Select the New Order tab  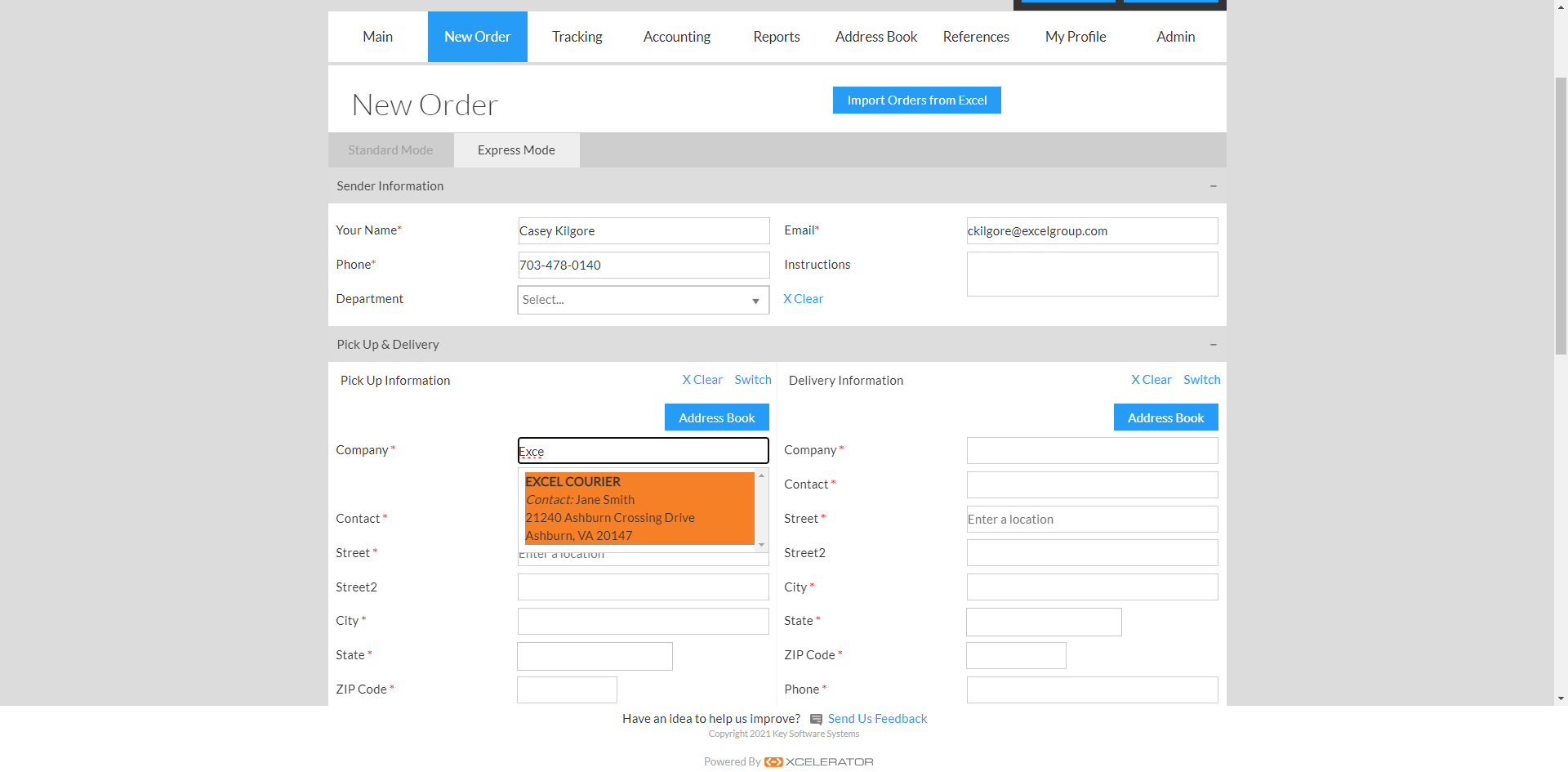point(478,37)
